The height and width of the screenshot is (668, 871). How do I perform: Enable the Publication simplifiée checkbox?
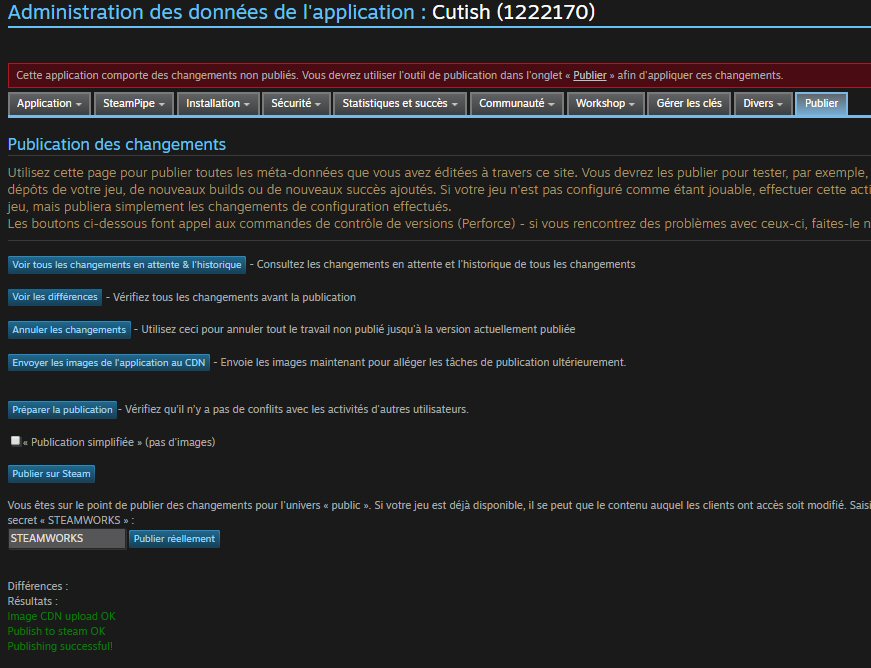[x=16, y=441]
